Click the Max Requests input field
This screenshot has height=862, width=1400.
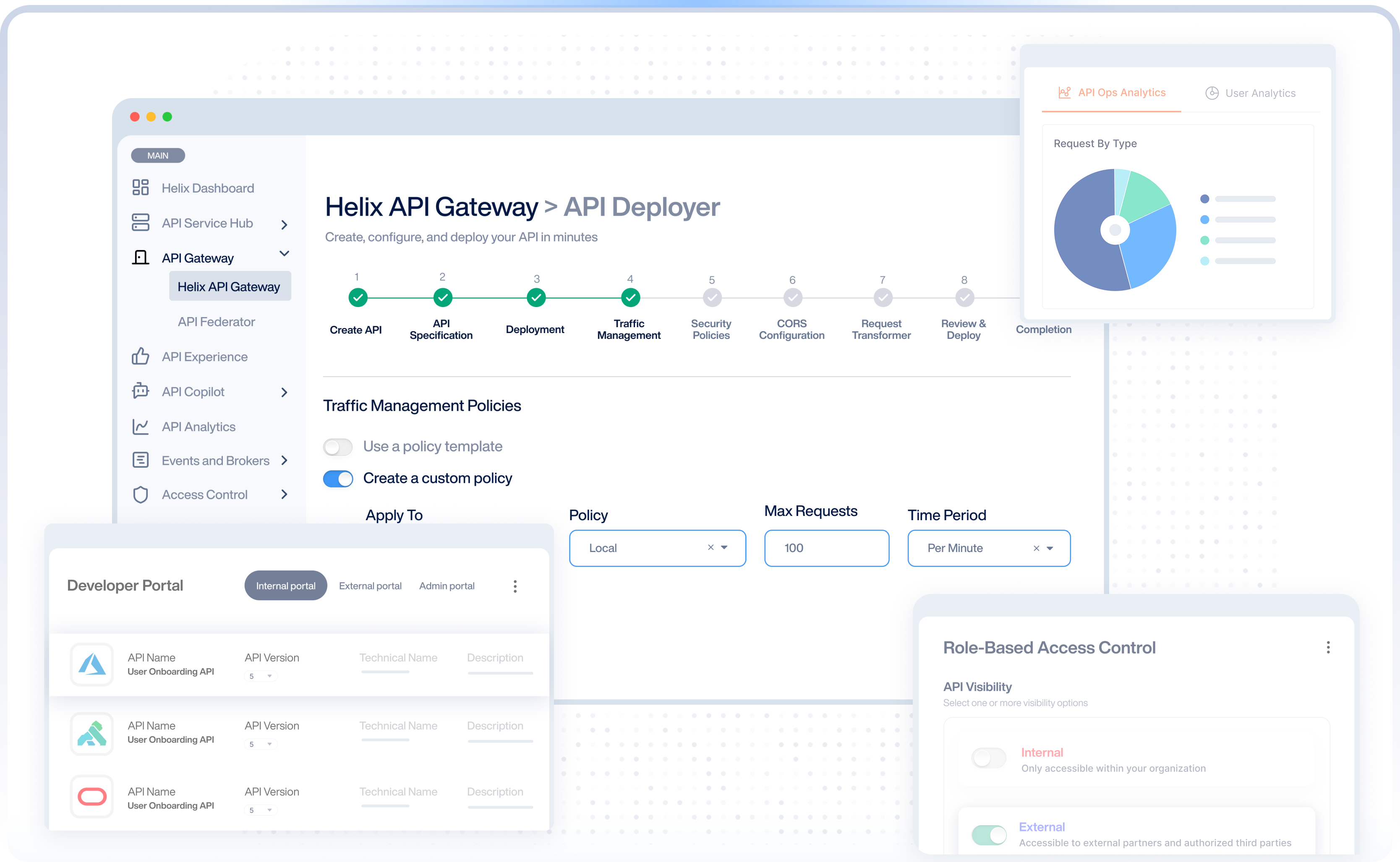click(826, 548)
